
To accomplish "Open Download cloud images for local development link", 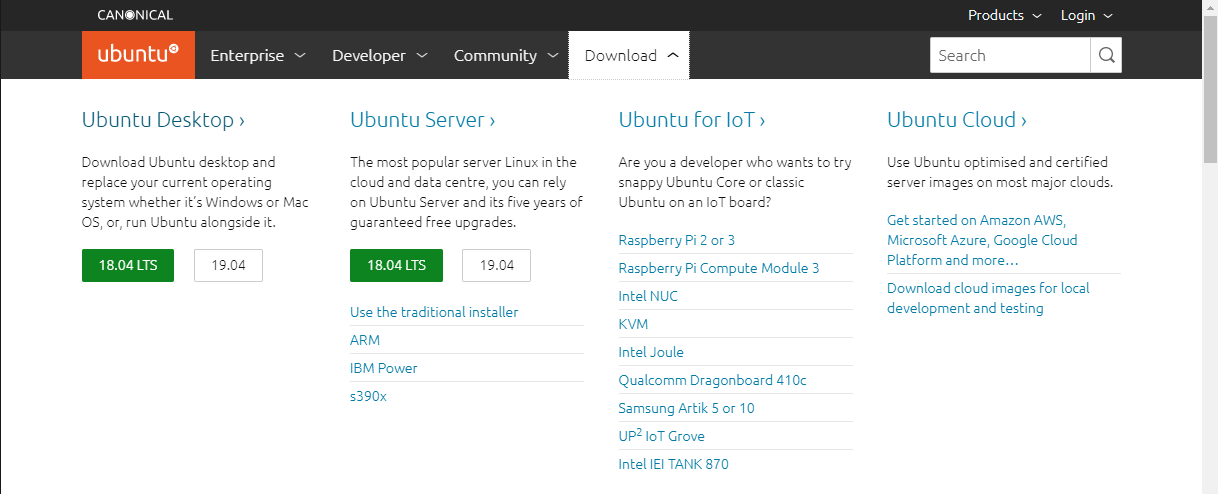I will click(x=988, y=298).
